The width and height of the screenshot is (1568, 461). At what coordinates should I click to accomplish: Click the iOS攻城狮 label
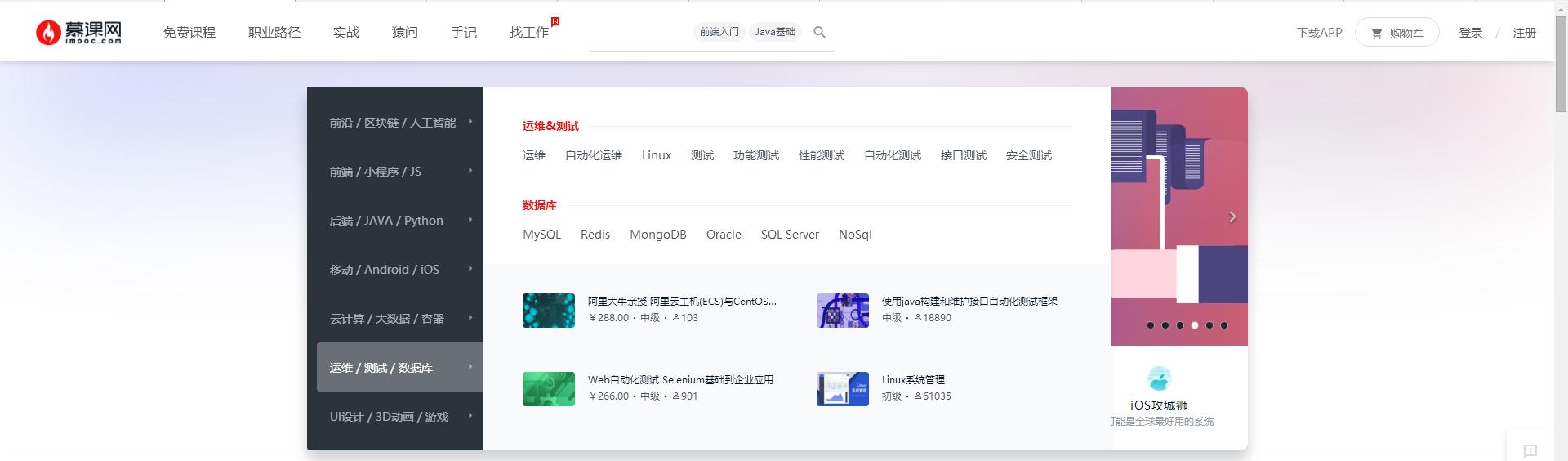point(1159,405)
